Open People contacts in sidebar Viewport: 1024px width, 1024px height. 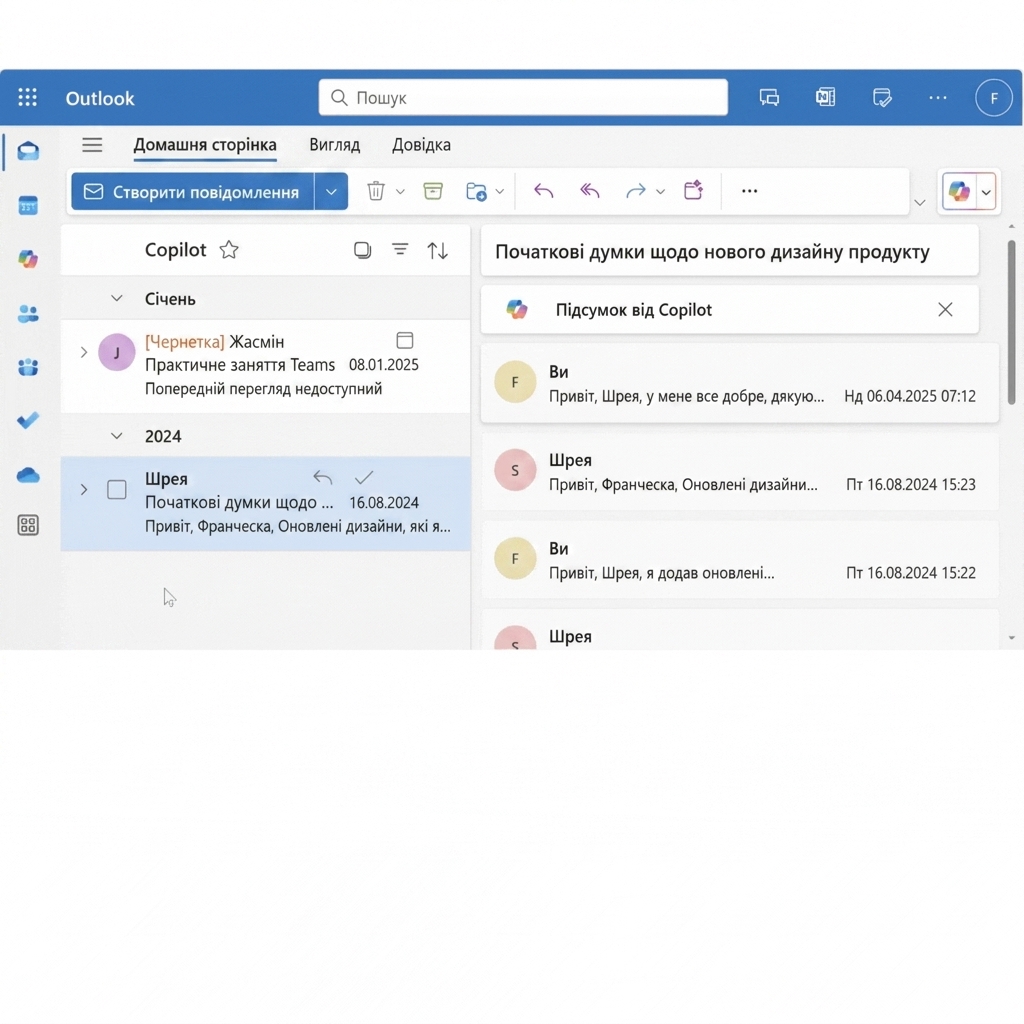click(28, 313)
